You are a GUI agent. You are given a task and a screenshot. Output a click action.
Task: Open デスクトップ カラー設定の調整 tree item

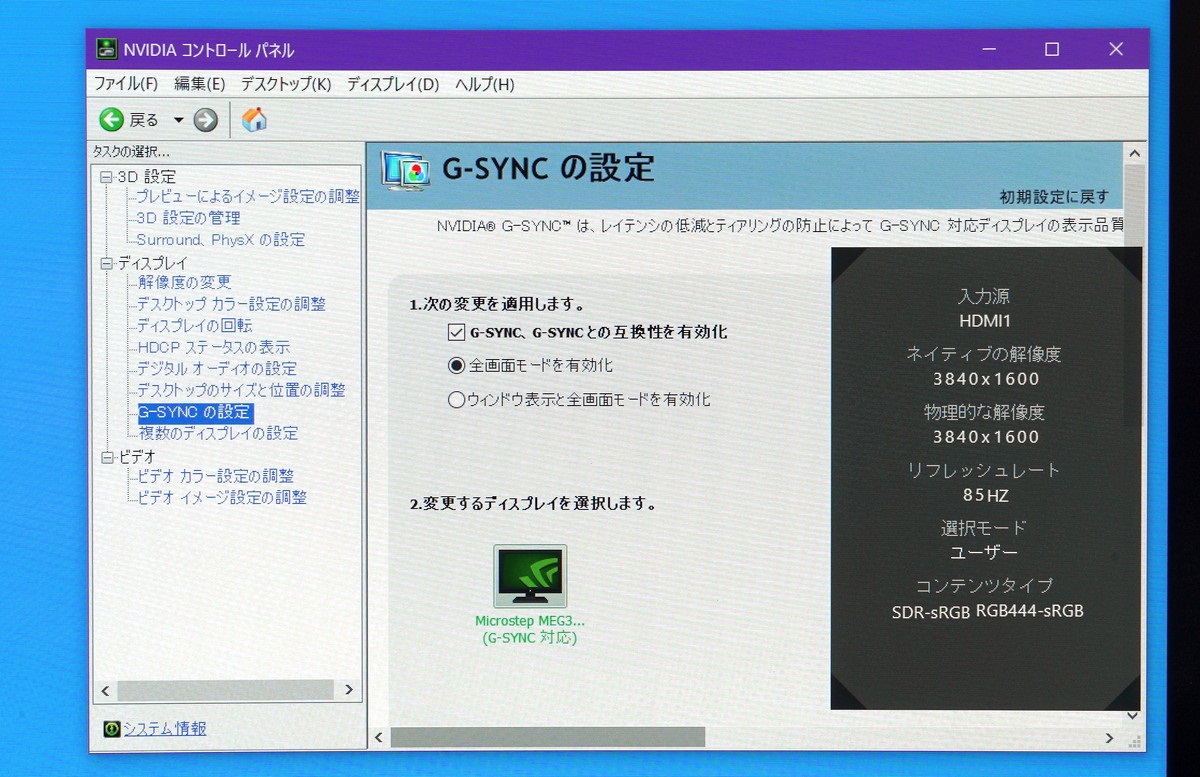pyautogui.click(x=231, y=304)
